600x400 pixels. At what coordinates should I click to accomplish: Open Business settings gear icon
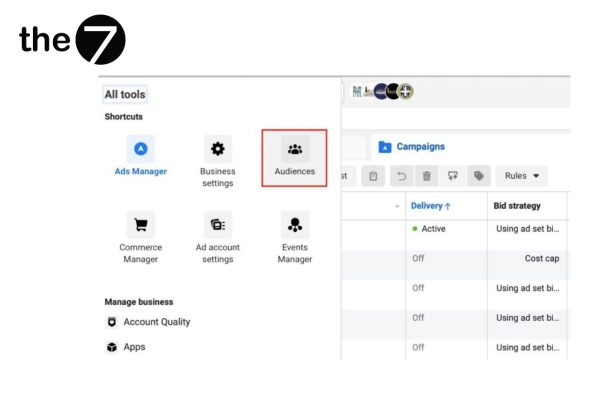[x=217, y=149]
